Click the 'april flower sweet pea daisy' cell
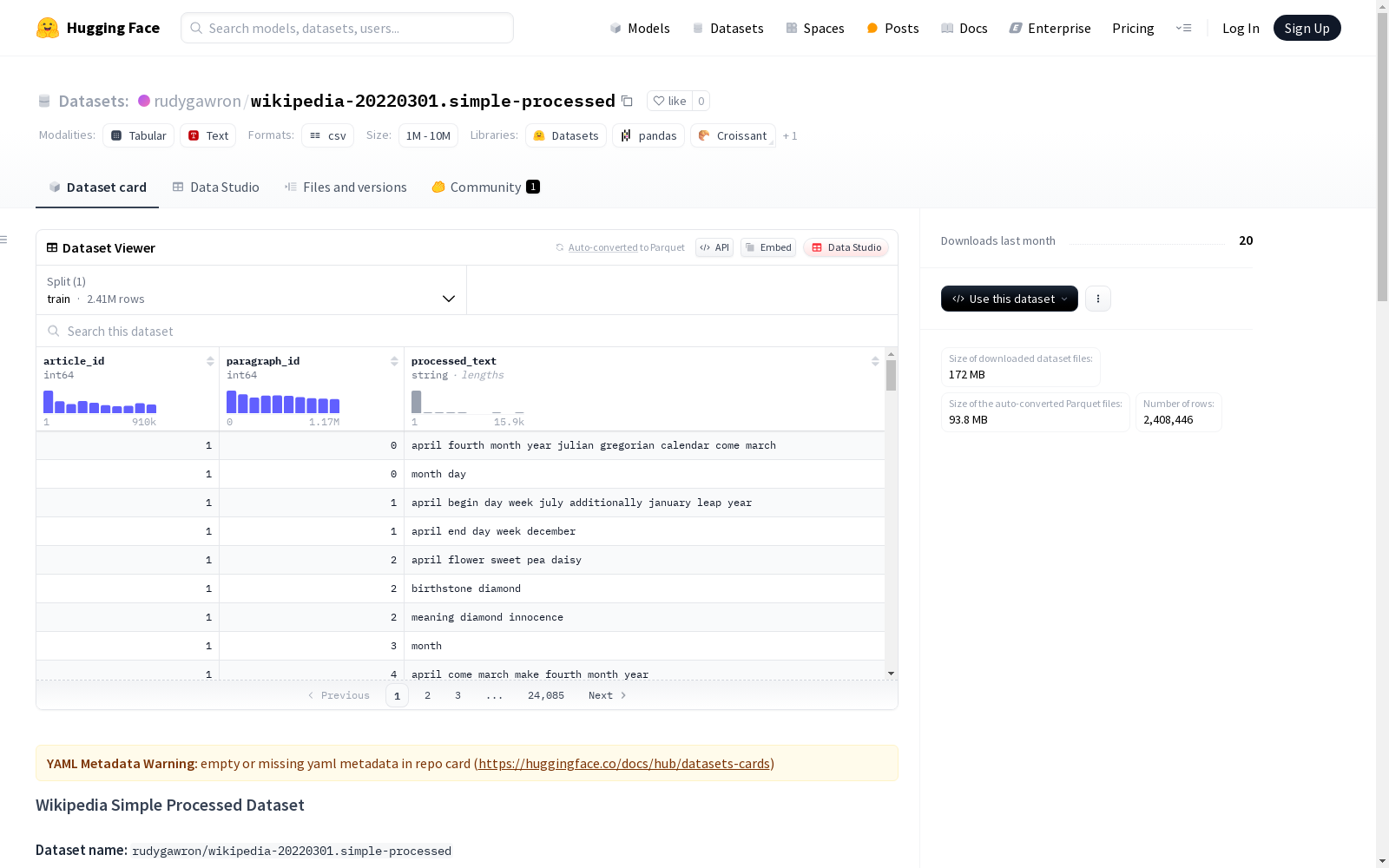The height and width of the screenshot is (868, 1389). [644, 560]
